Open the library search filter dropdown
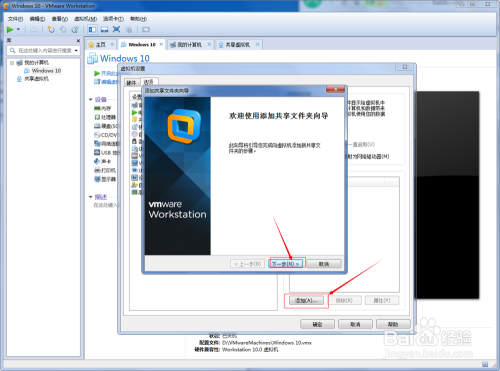The image size is (500, 371). [76, 51]
